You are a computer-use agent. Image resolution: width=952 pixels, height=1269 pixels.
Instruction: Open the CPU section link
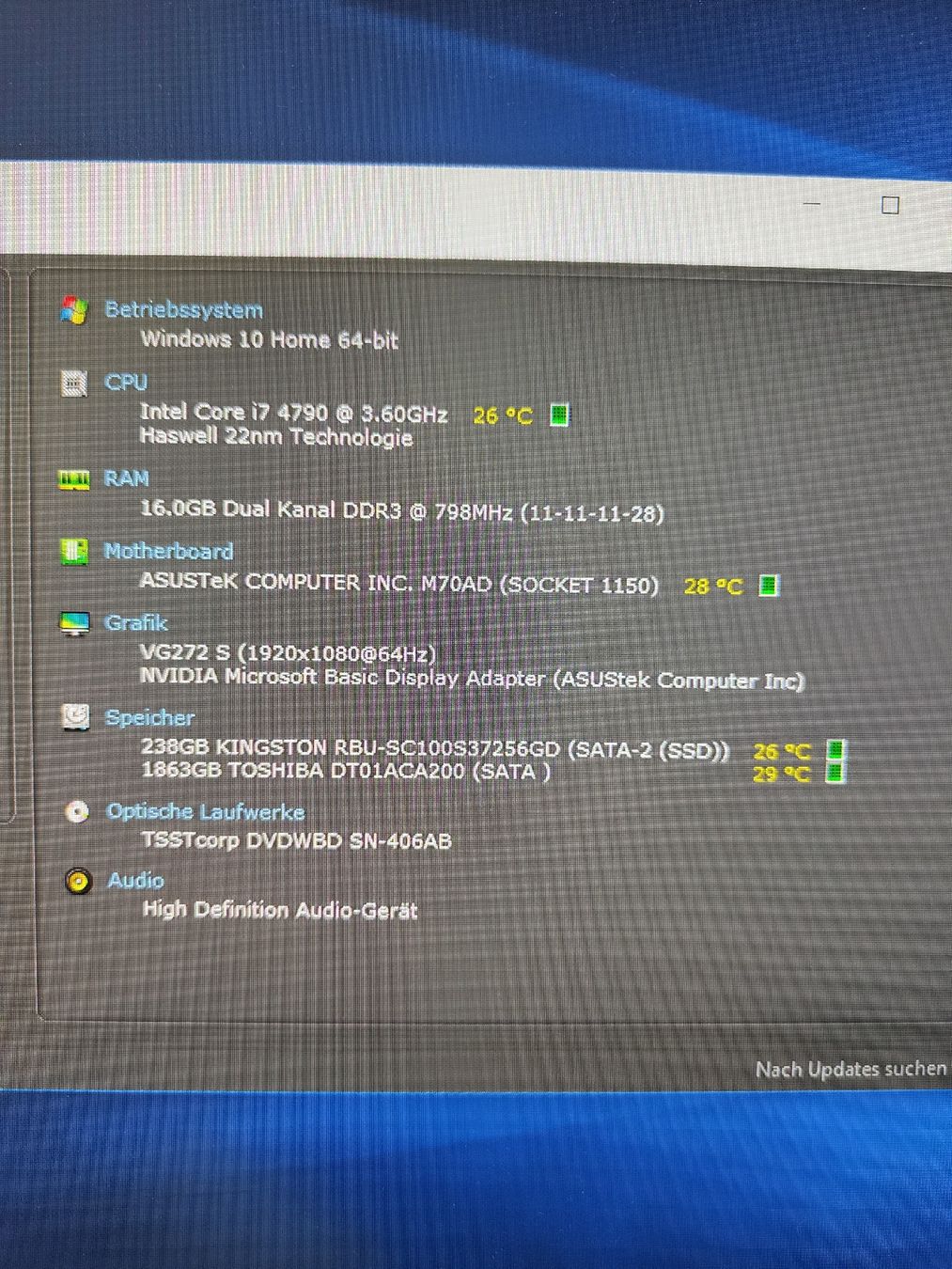[x=126, y=383]
